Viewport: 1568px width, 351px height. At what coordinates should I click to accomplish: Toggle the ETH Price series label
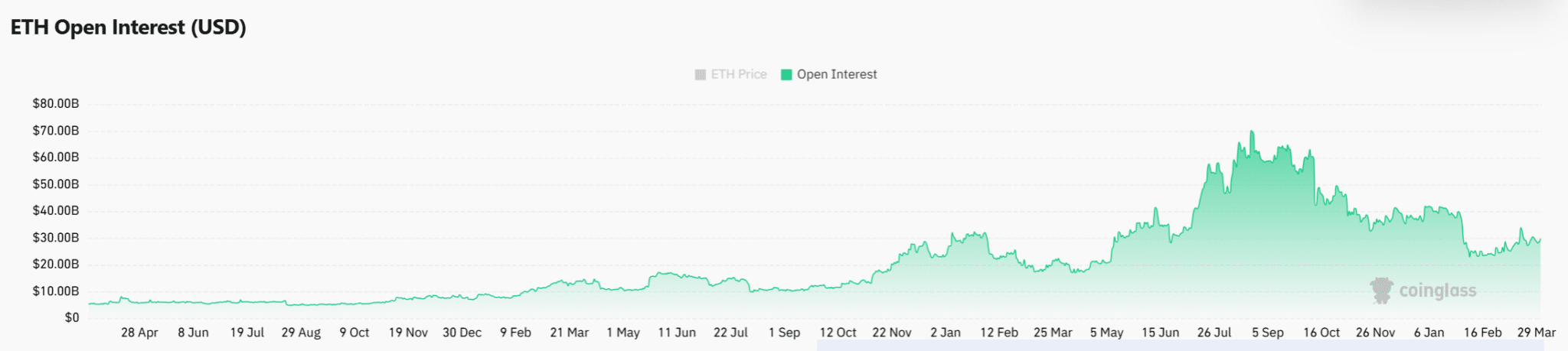pyautogui.click(x=739, y=74)
